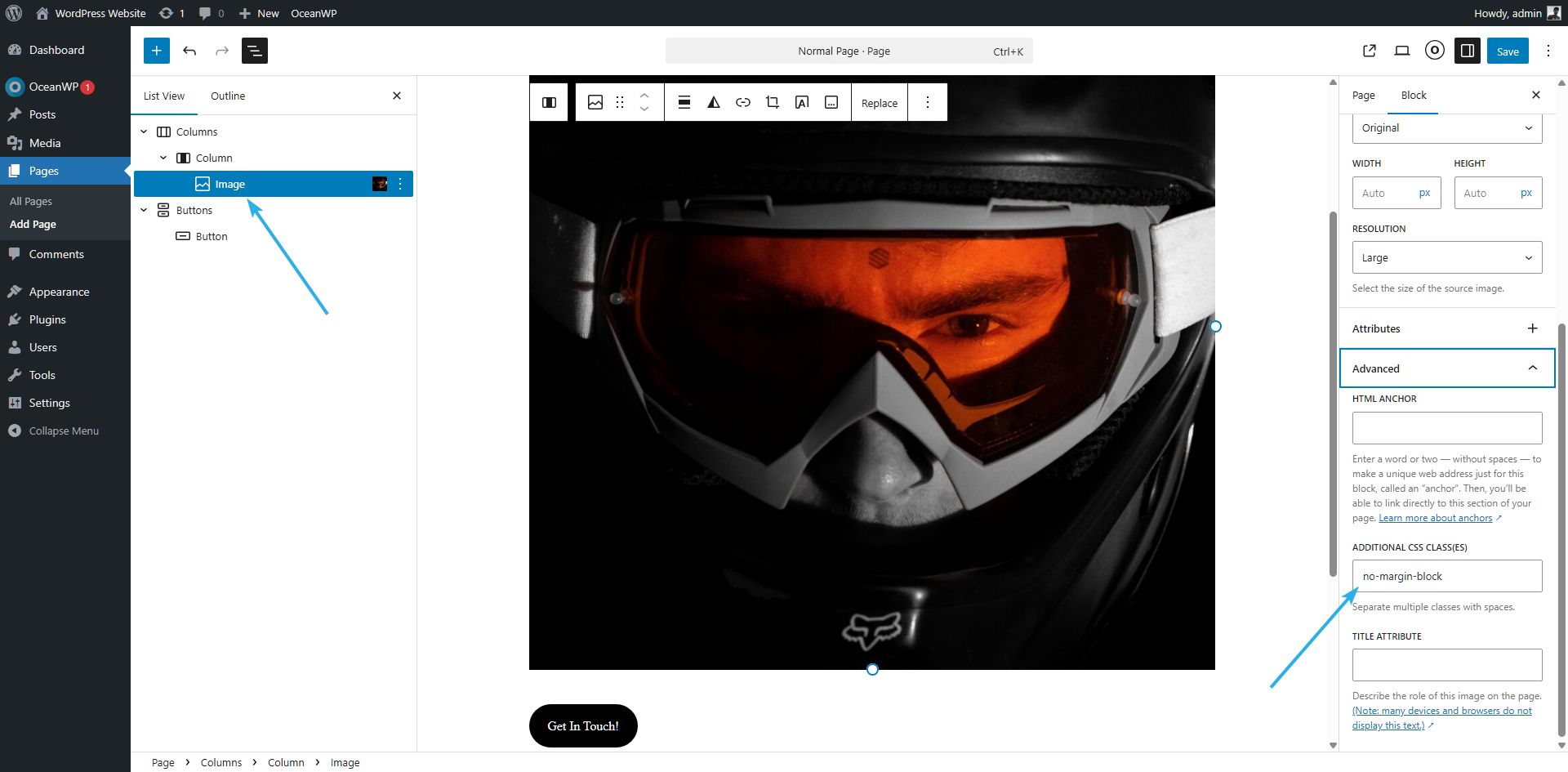Open the device preview menu
This screenshot has width=1568, height=772.
point(1402,51)
